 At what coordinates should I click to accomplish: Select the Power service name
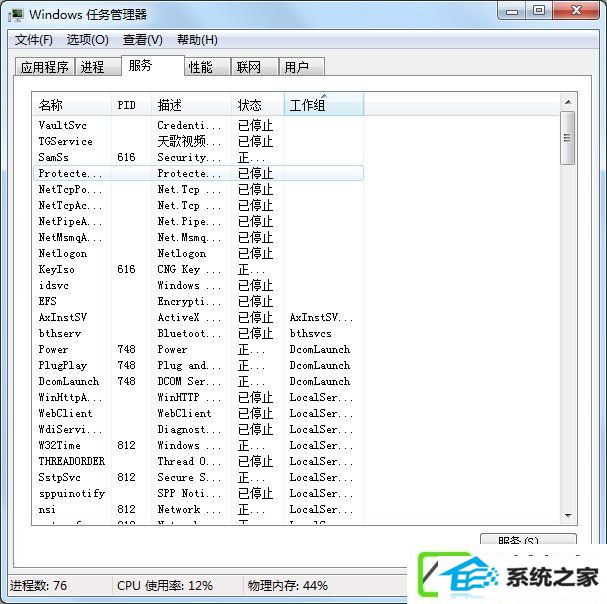(x=53, y=349)
